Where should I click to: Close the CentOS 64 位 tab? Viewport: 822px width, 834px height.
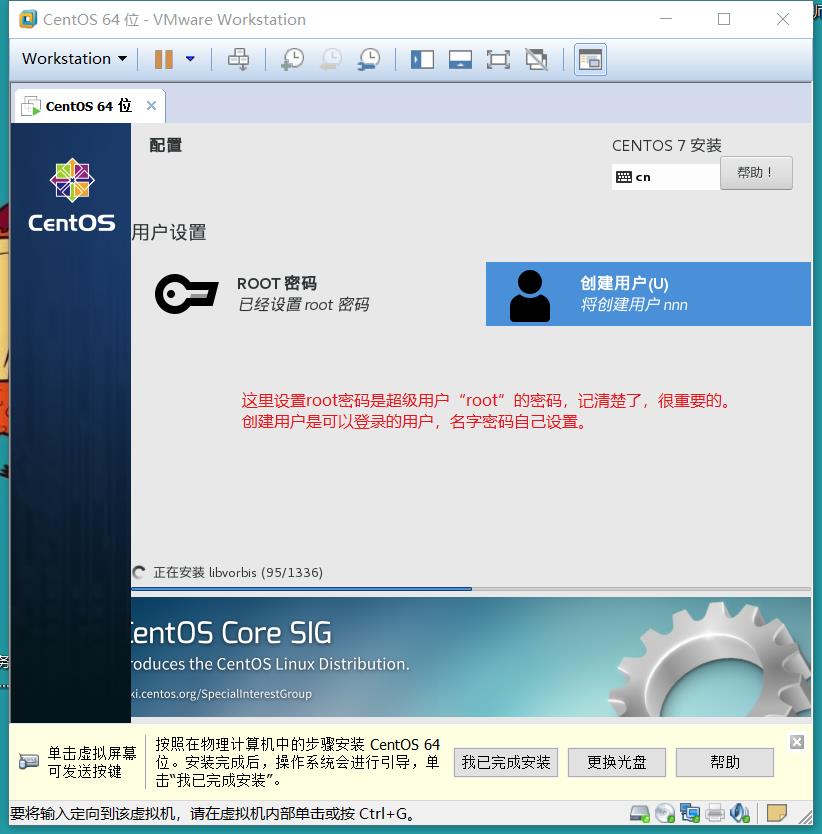pos(152,105)
